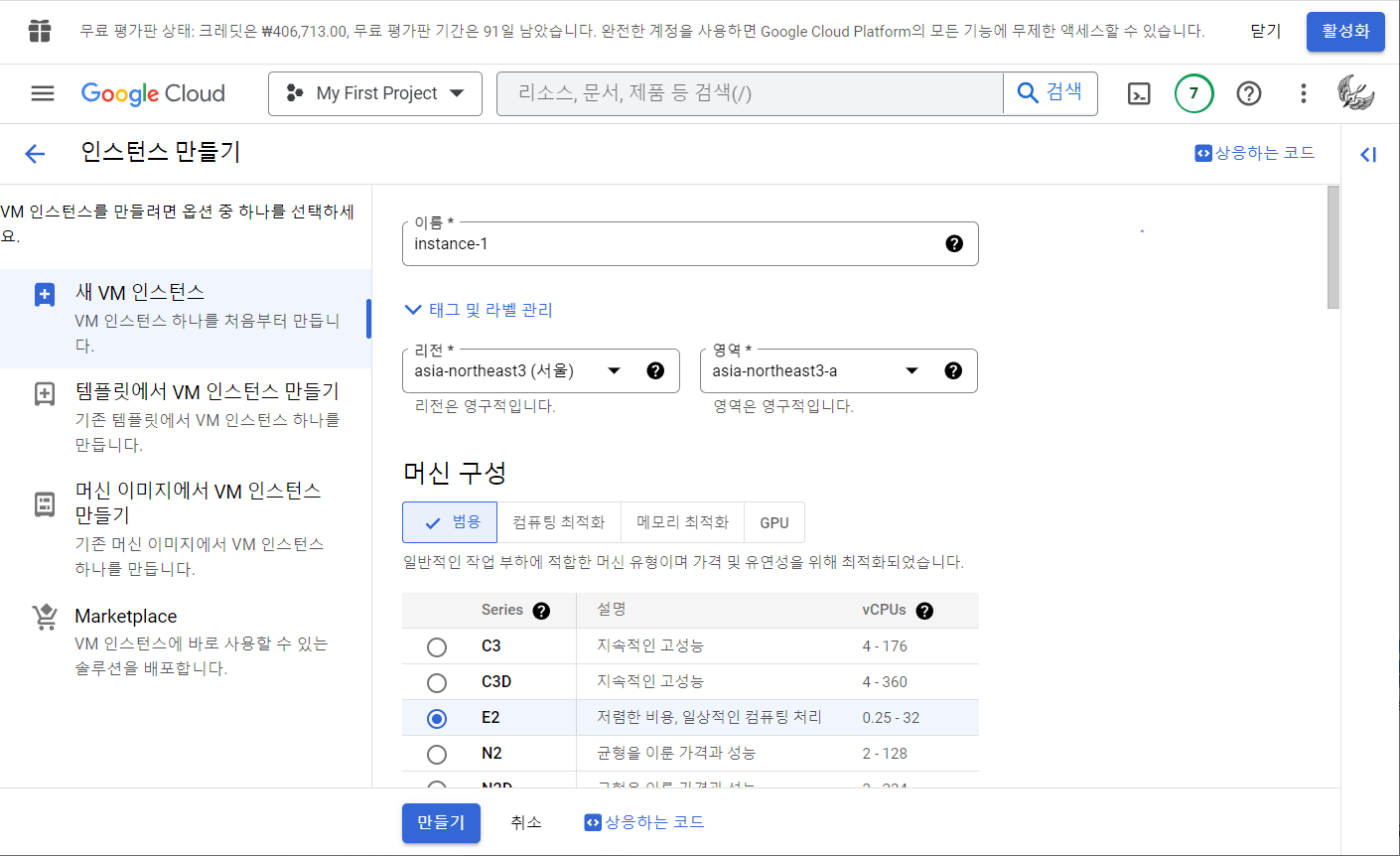Open the main navigation hamburger menu

point(43,93)
